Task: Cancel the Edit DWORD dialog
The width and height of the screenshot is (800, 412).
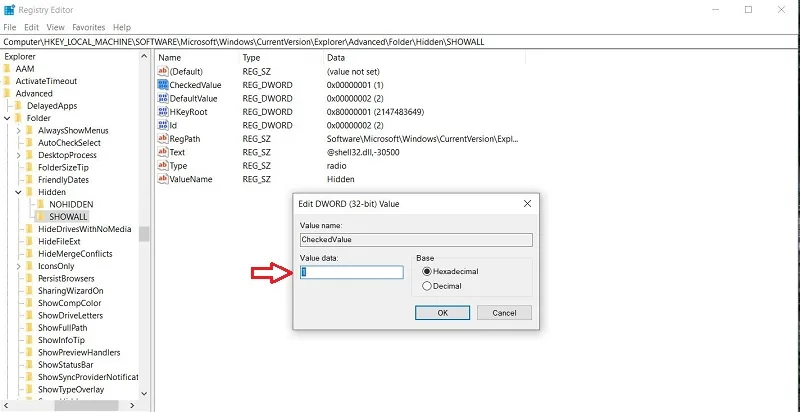Action: [x=504, y=313]
